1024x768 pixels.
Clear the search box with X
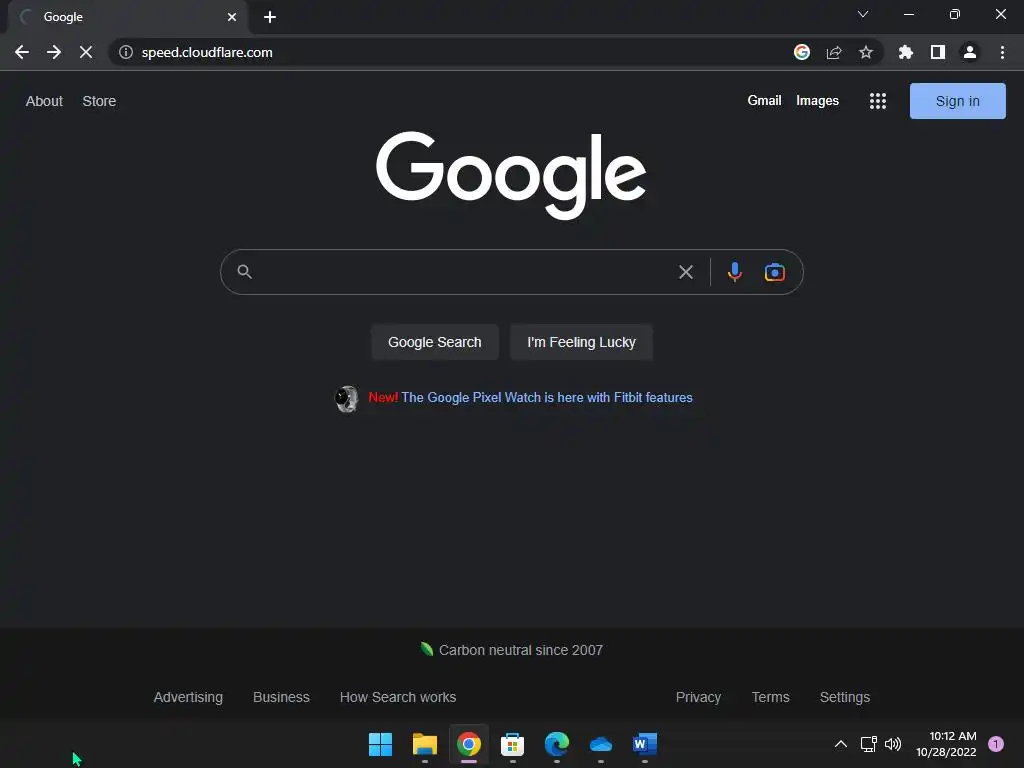click(686, 272)
